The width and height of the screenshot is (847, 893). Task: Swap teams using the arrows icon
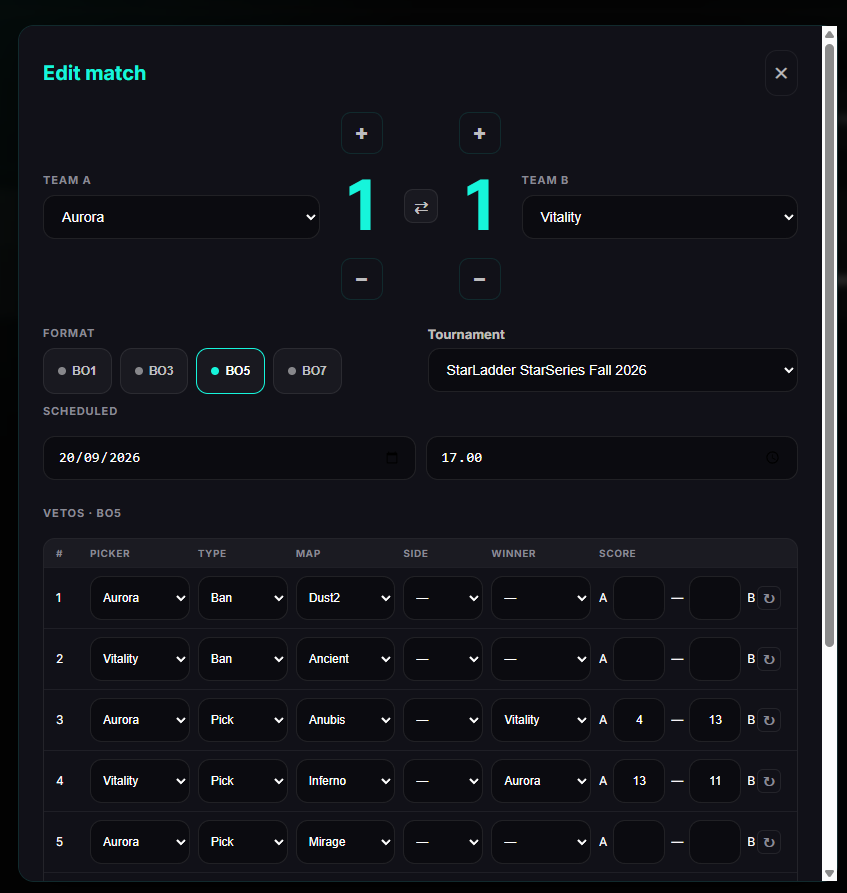click(421, 207)
